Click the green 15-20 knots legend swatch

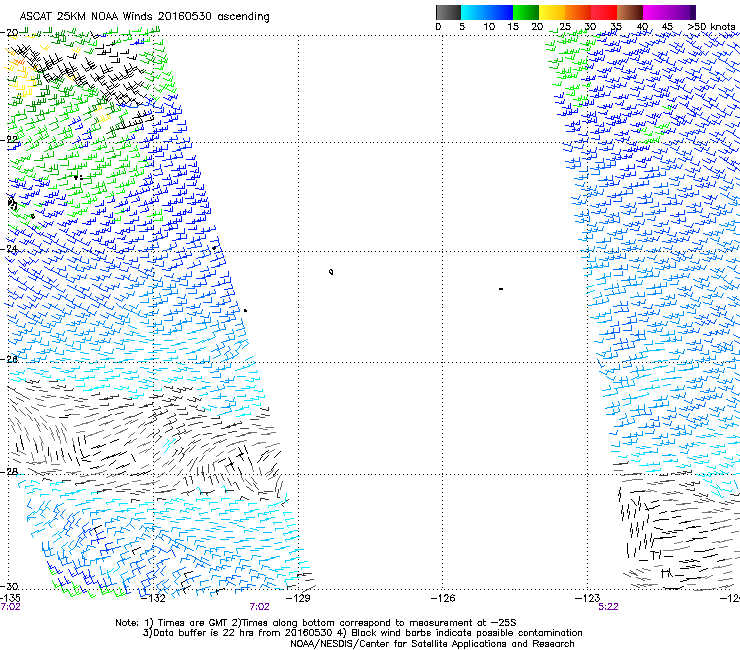click(x=526, y=12)
